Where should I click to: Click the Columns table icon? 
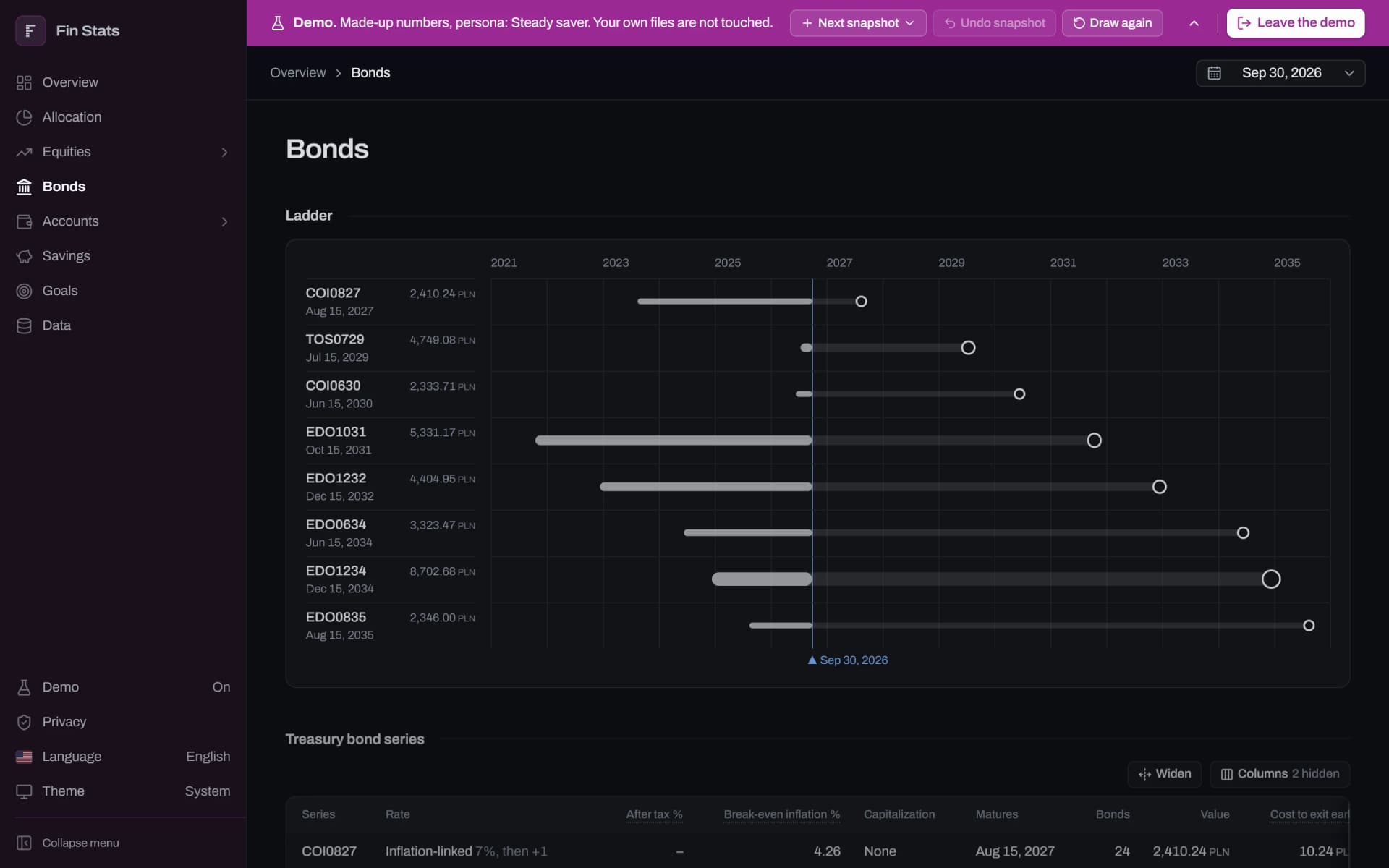tap(1227, 774)
